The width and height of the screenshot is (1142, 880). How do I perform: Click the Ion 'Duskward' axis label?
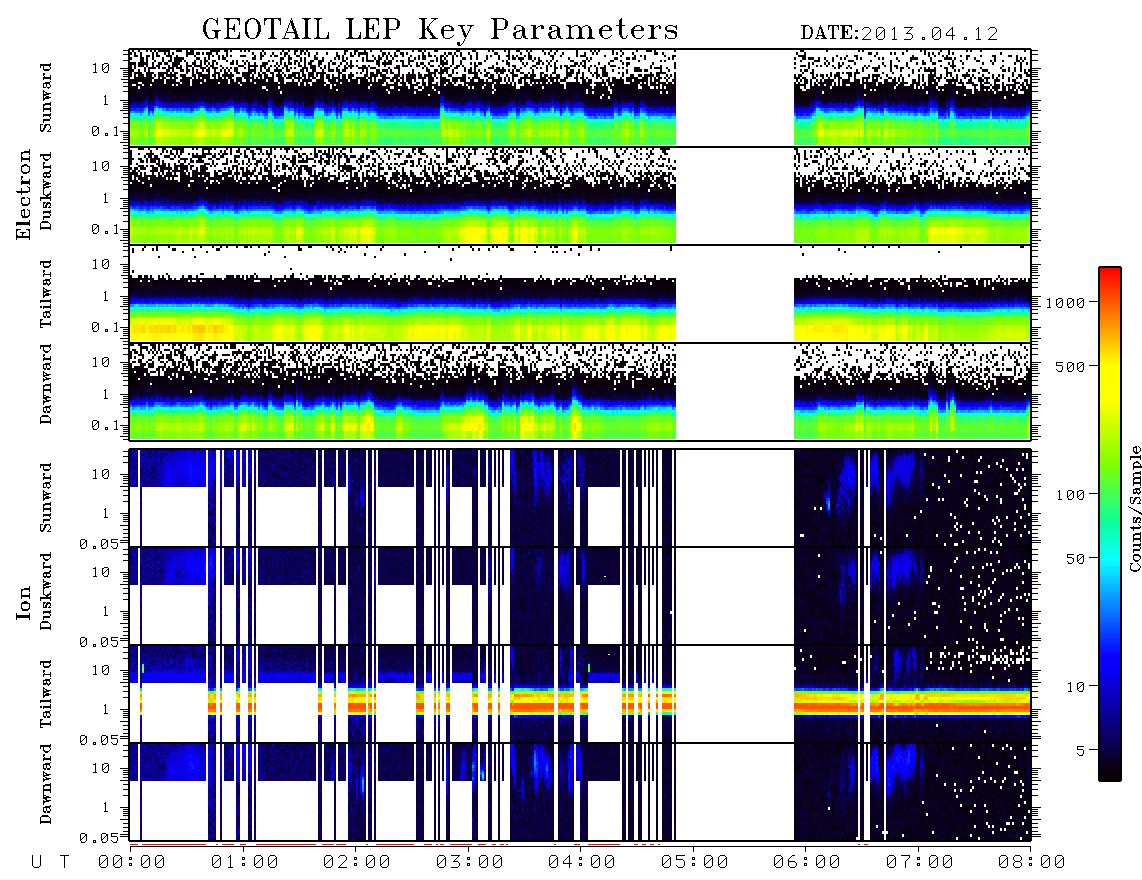tap(46, 592)
